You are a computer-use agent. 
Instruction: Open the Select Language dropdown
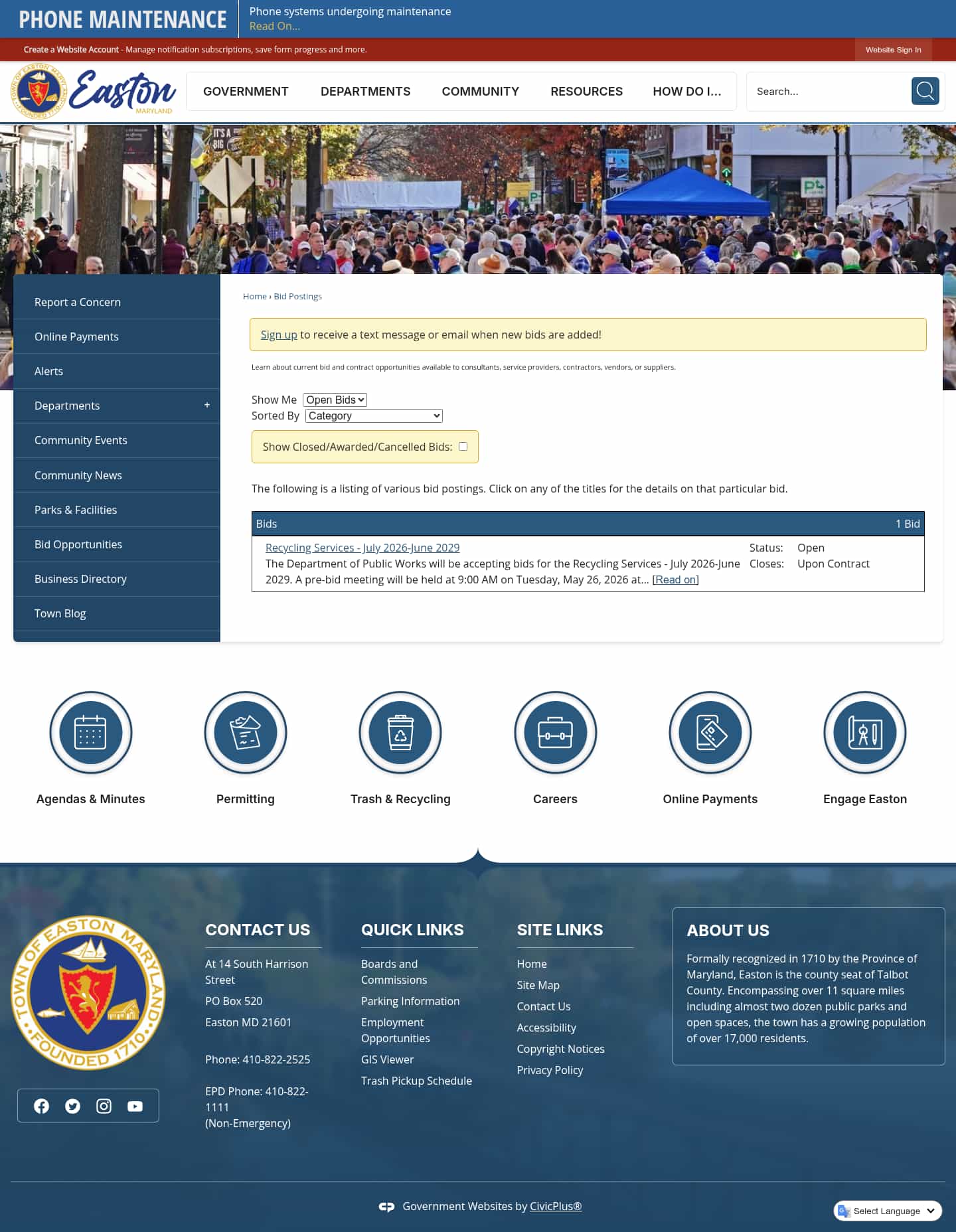888,1211
